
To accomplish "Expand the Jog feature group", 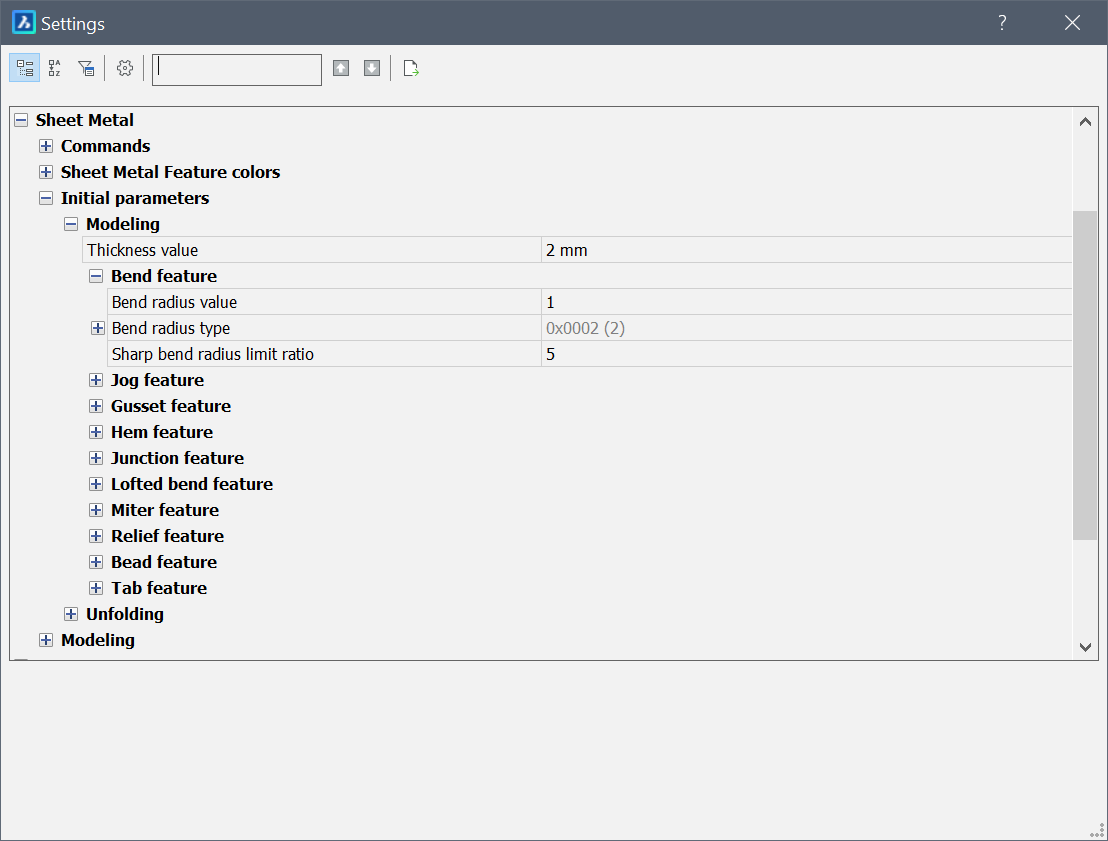I will pos(96,380).
